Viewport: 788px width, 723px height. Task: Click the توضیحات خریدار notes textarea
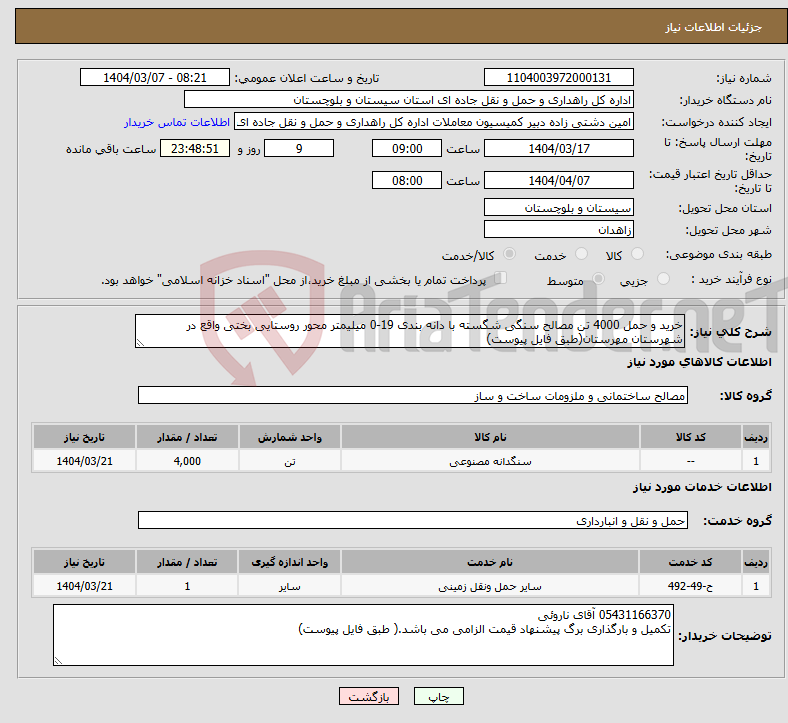tap(363, 635)
